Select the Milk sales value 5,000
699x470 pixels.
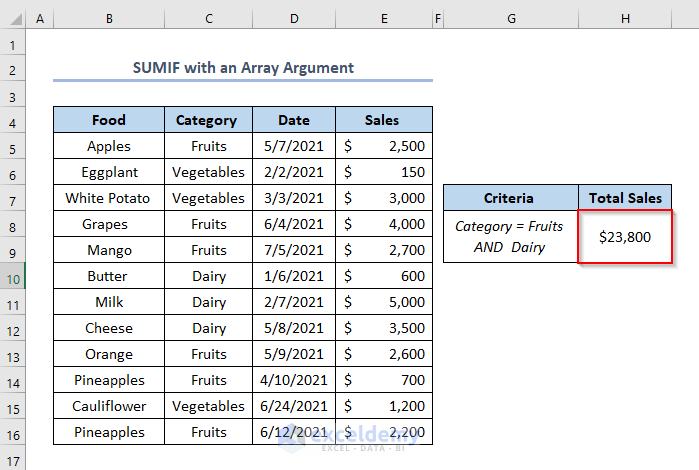pos(384,302)
